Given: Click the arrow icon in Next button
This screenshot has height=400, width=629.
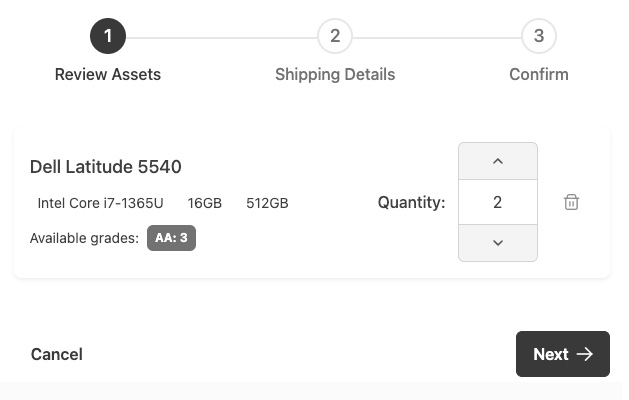Looking at the screenshot, I should pyautogui.click(x=586, y=354).
